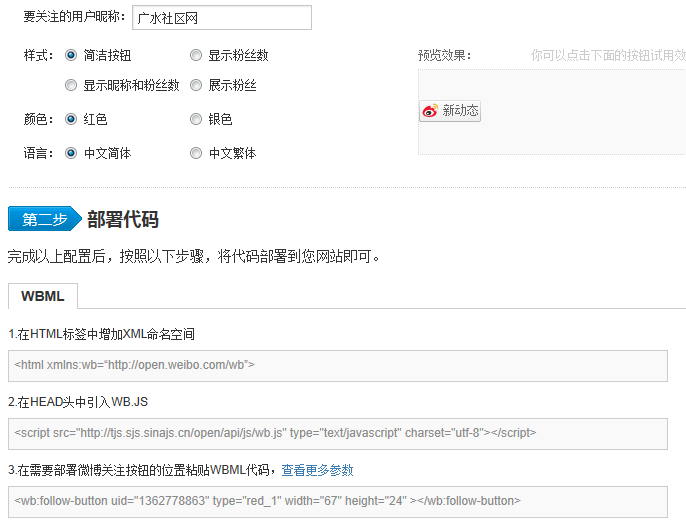Click the Weibo logo icon in preview button
Image resolution: width=686 pixels, height=529 pixels.
430,111
